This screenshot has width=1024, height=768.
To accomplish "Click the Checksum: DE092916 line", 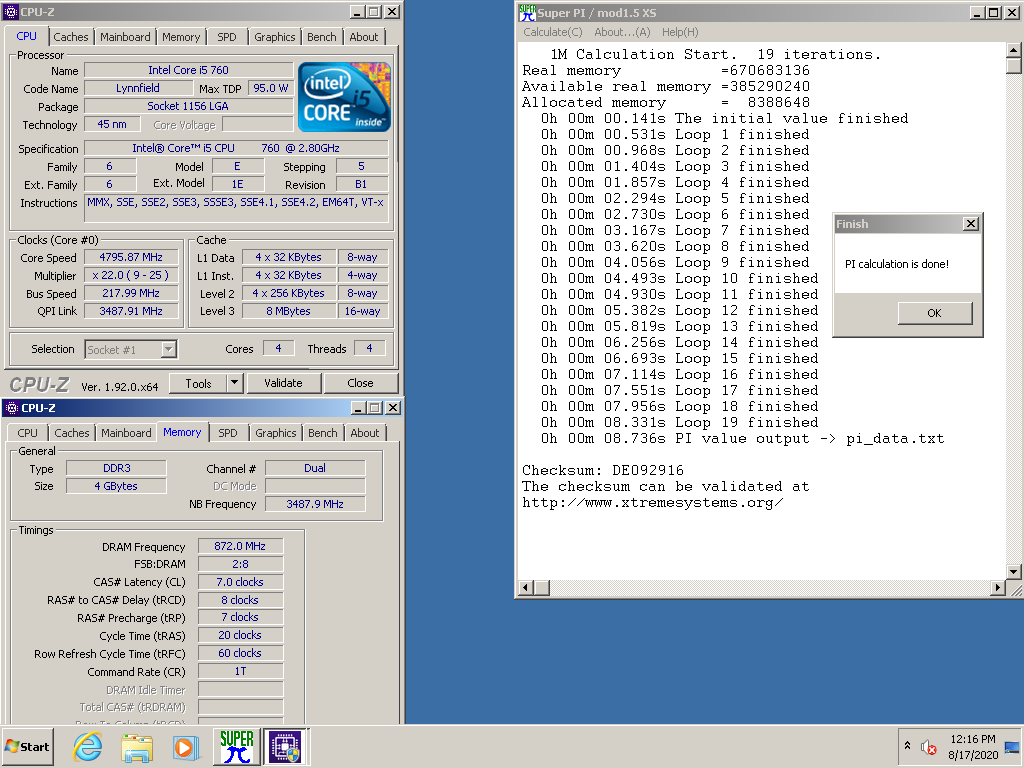I will click(602, 470).
